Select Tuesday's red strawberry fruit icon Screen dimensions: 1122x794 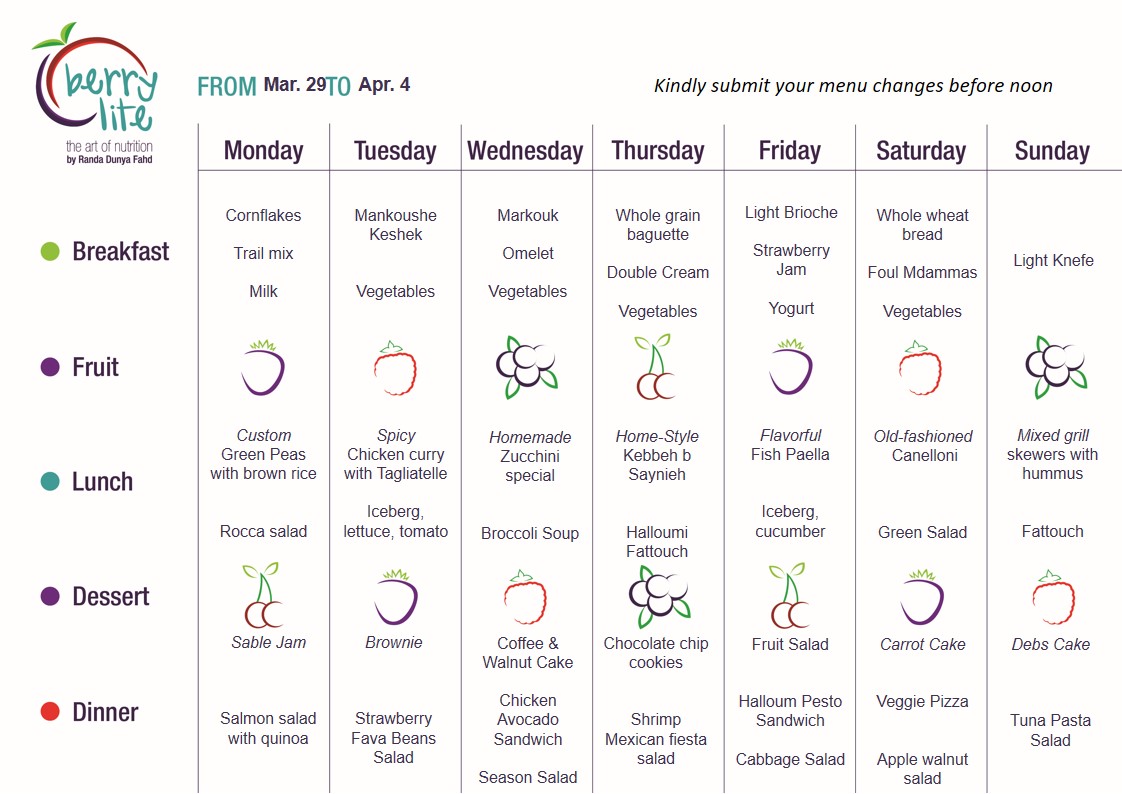(395, 368)
